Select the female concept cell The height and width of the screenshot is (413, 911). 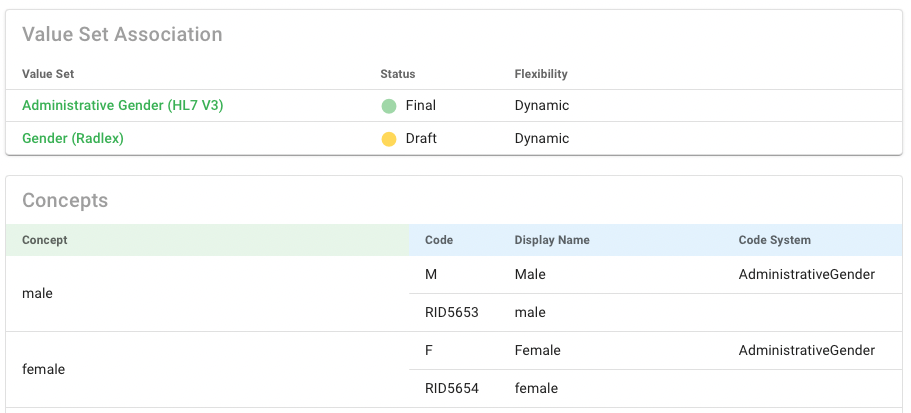[43, 370]
